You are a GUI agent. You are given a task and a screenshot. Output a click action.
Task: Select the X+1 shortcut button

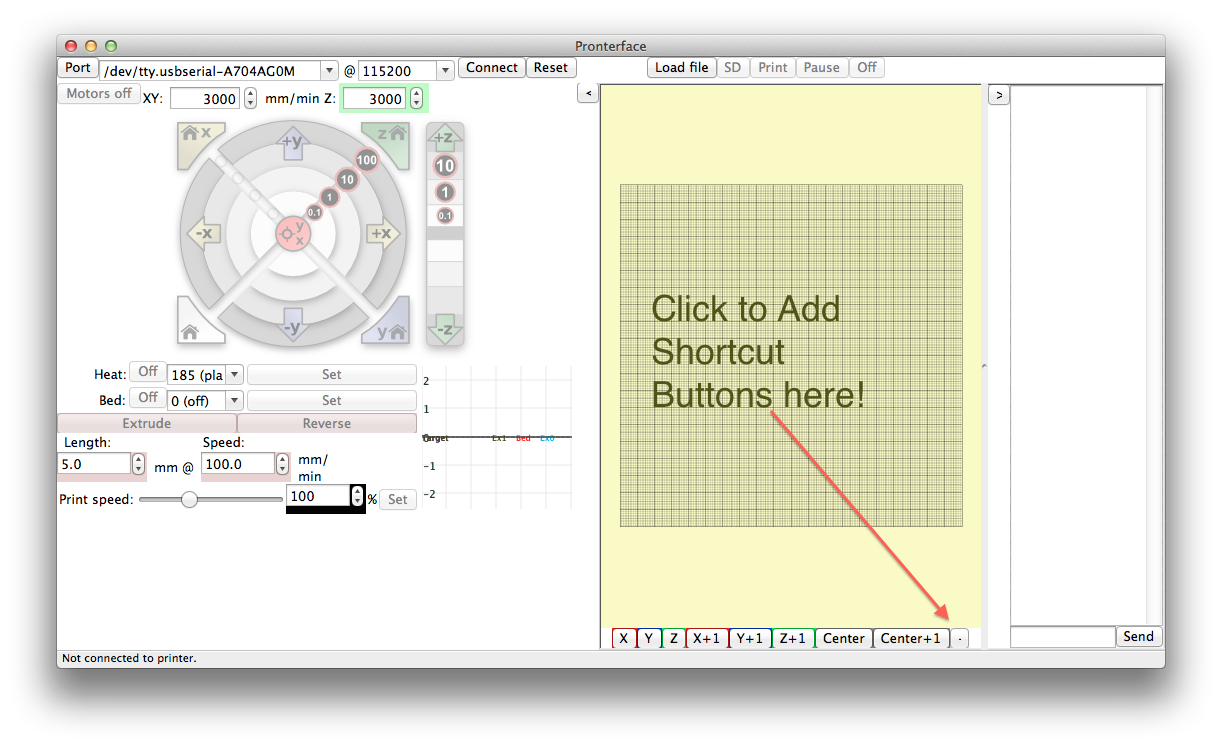click(706, 638)
